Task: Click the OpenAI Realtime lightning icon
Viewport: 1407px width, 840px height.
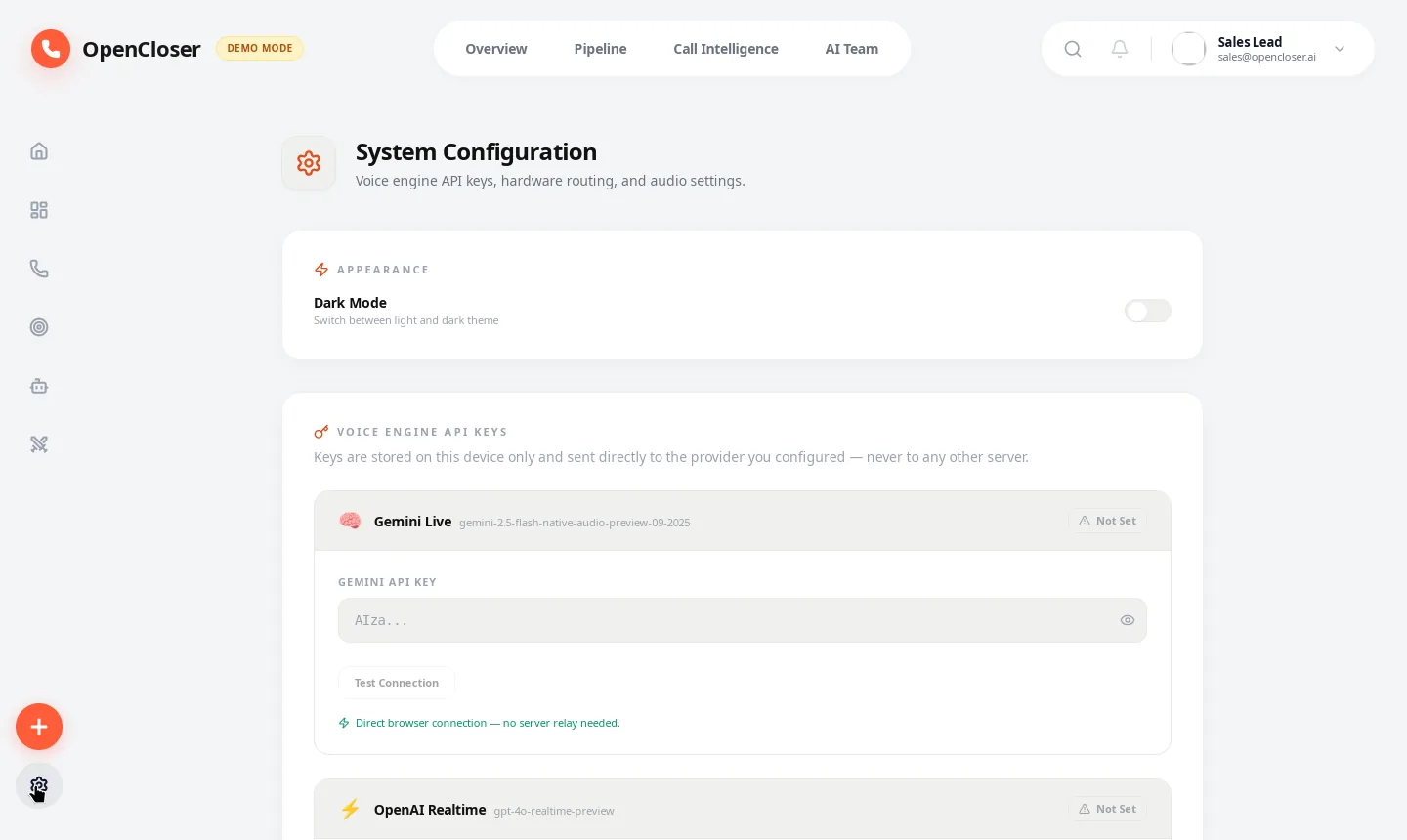Action: 350,809
